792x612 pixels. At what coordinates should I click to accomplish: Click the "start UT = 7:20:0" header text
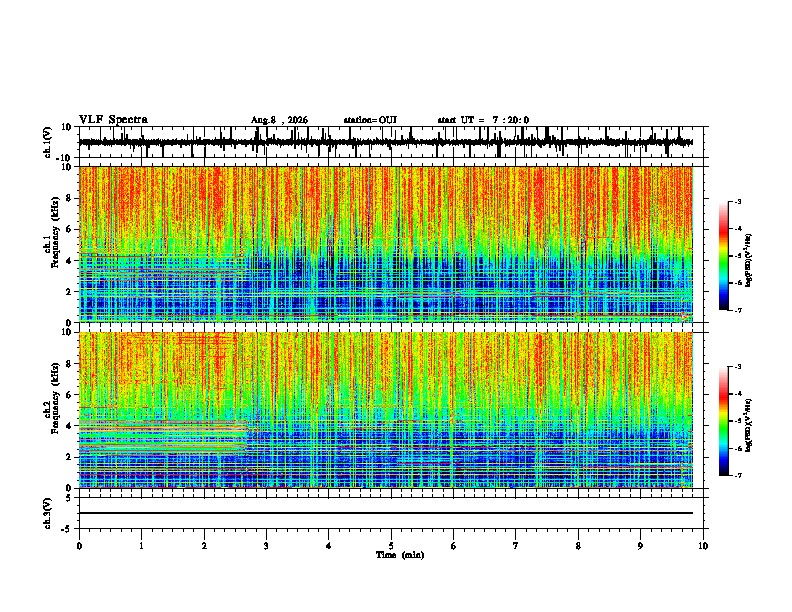point(483,120)
